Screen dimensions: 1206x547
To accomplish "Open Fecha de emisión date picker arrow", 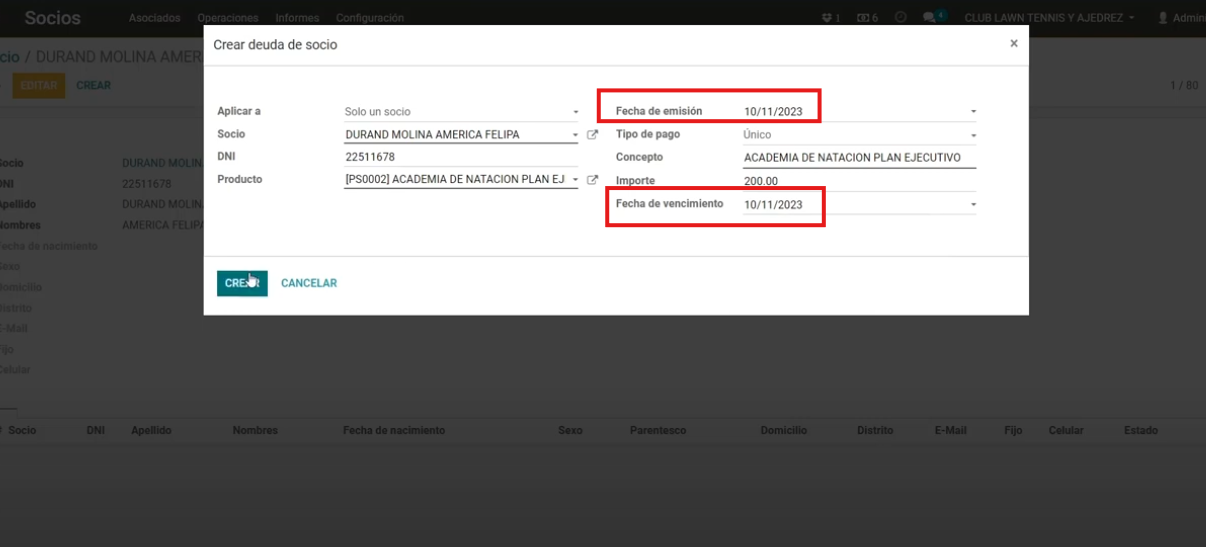I will click(973, 112).
